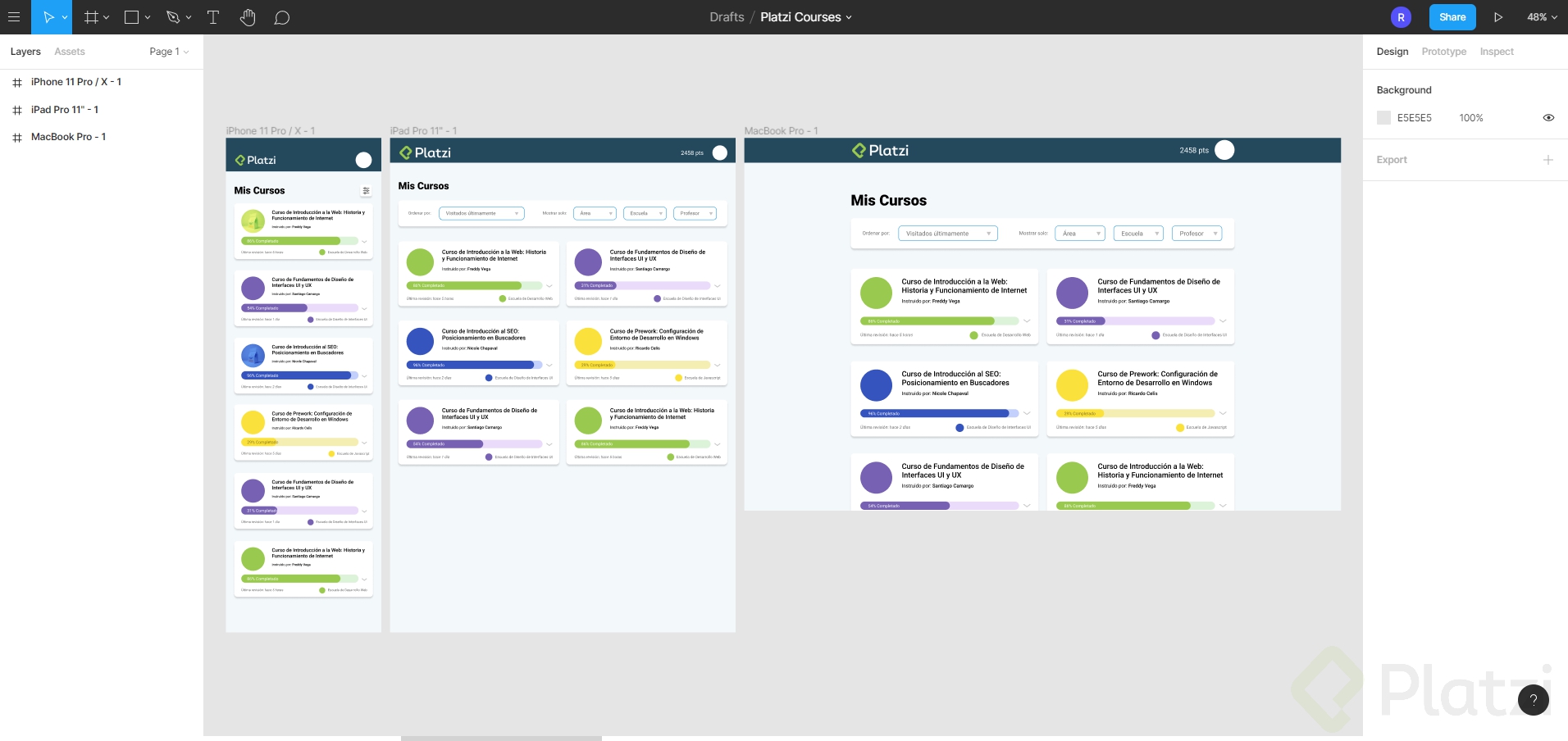The height and width of the screenshot is (741, 1568).
Task: Click the 100% background opacity field
Action: point(1471,118)
